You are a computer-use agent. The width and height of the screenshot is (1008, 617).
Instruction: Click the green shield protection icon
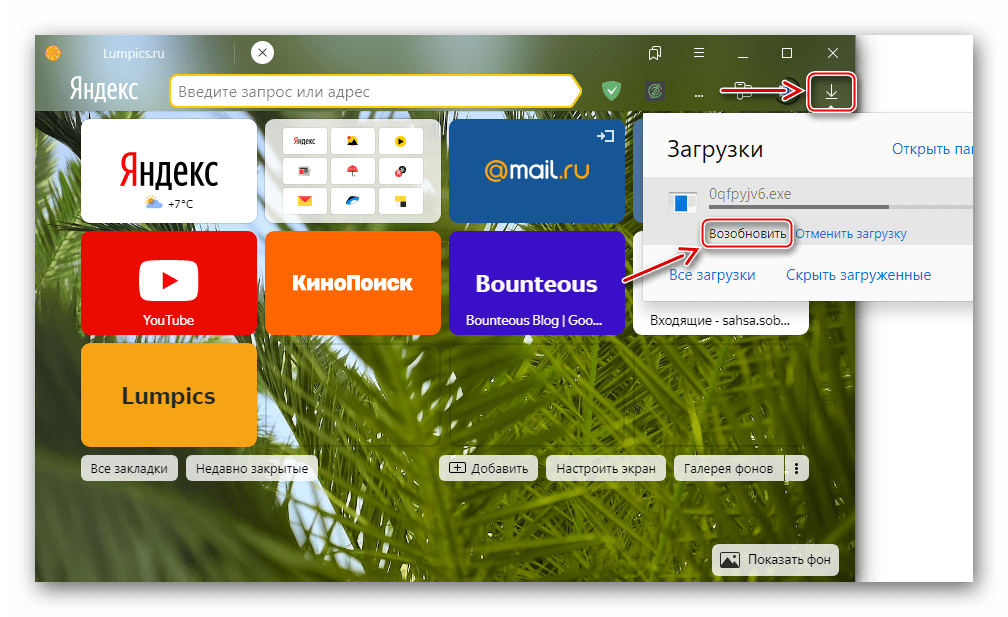coord(611,91)
